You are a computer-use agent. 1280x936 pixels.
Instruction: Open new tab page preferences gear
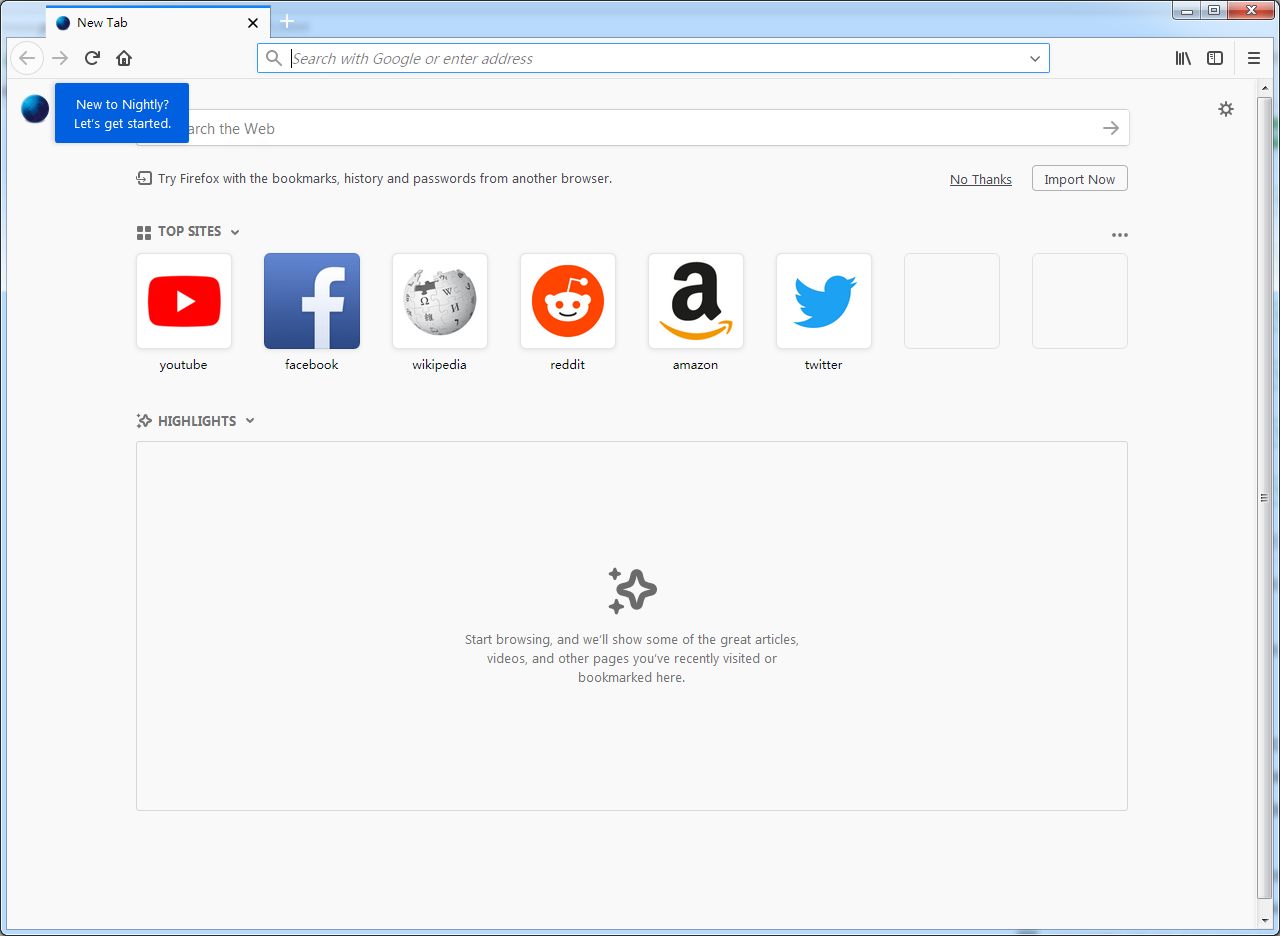point(1226,109)
